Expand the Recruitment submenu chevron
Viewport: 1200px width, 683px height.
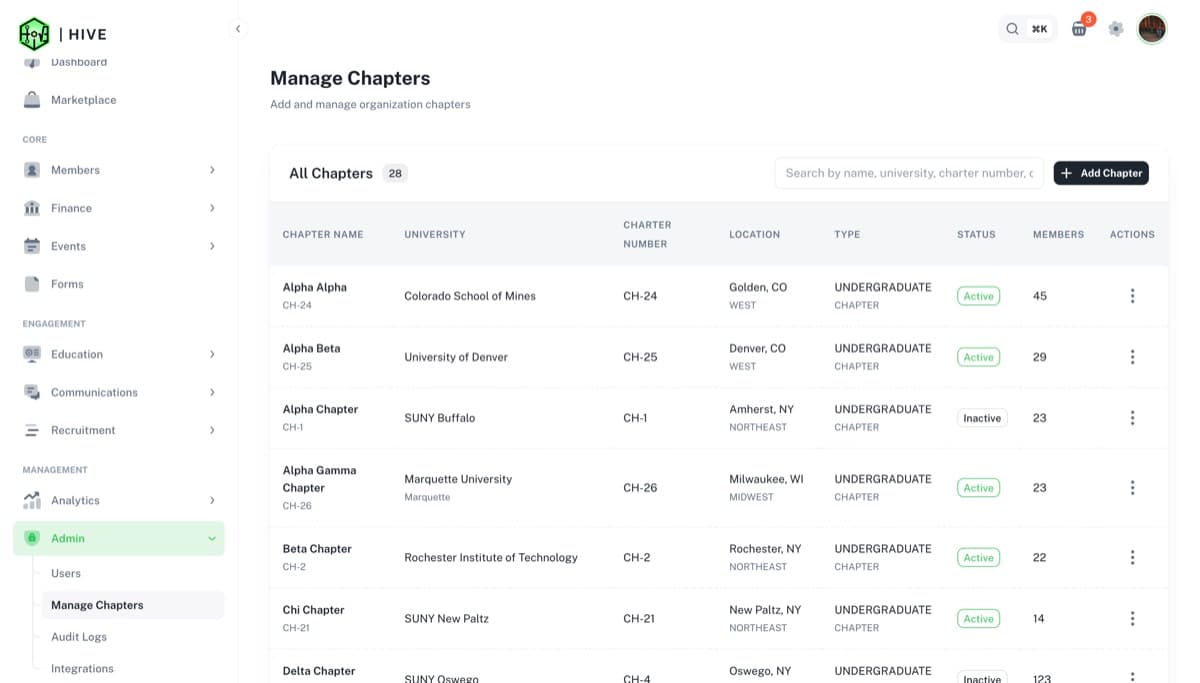(212, 430)
